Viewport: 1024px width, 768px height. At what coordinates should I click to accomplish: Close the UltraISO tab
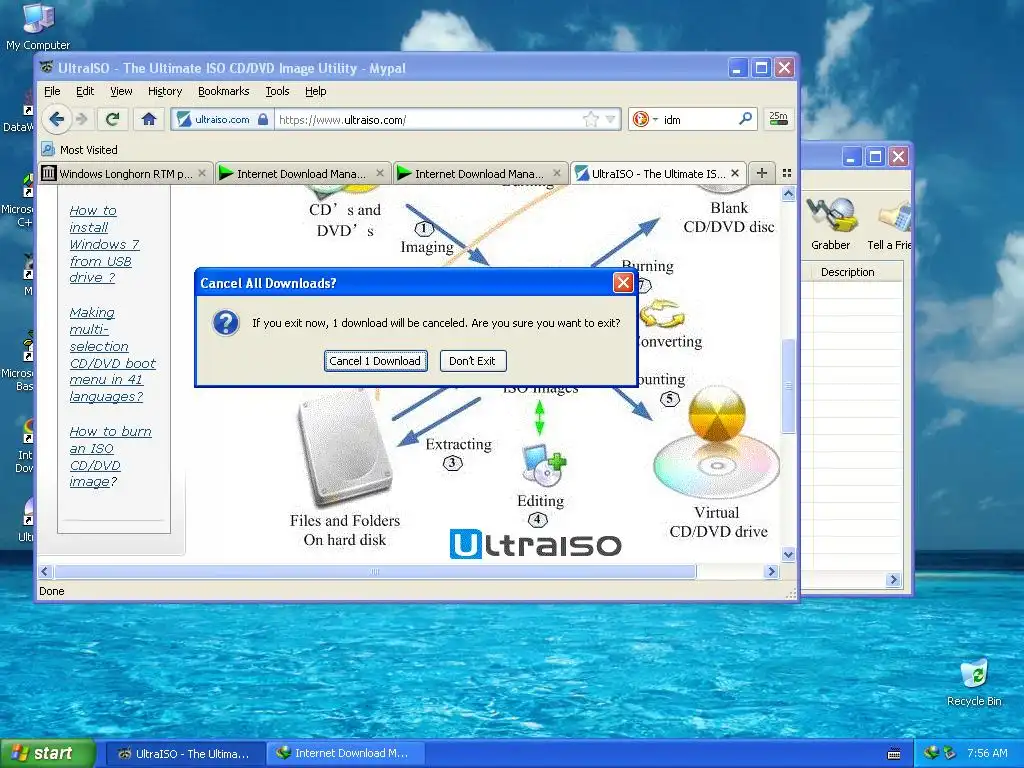click(735, 173)
